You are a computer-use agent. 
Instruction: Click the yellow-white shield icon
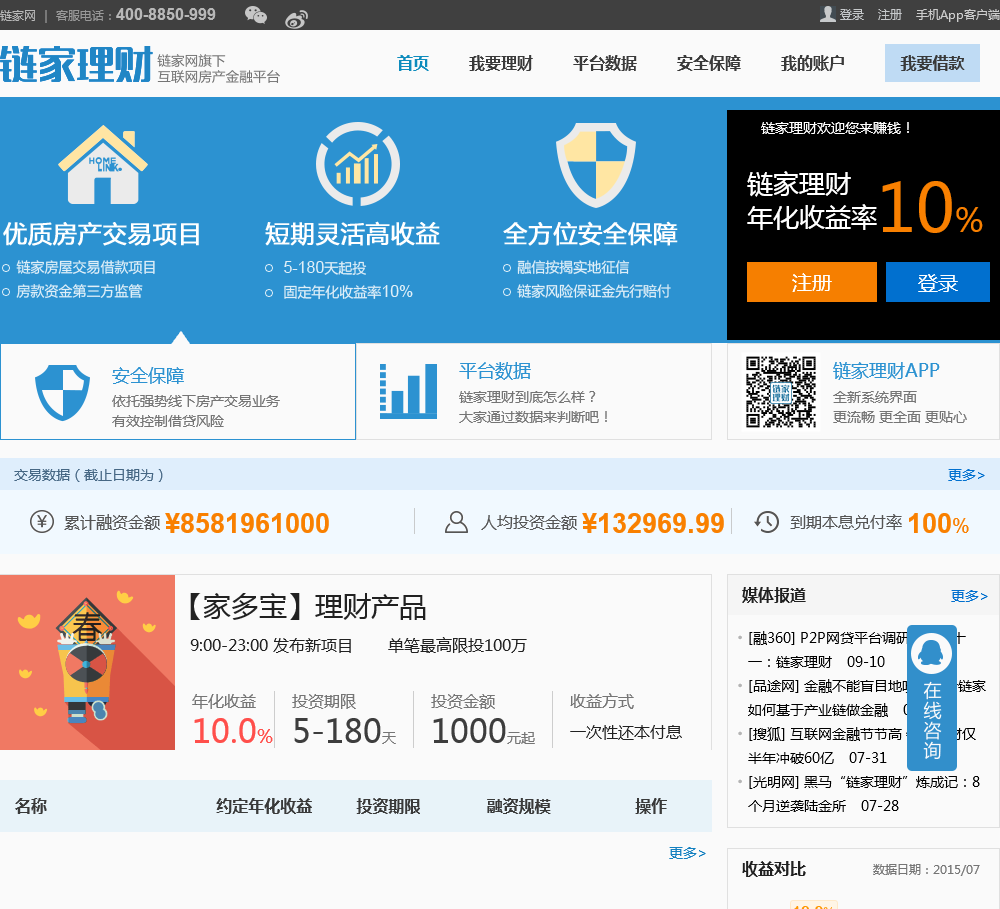tap(596, 165)
